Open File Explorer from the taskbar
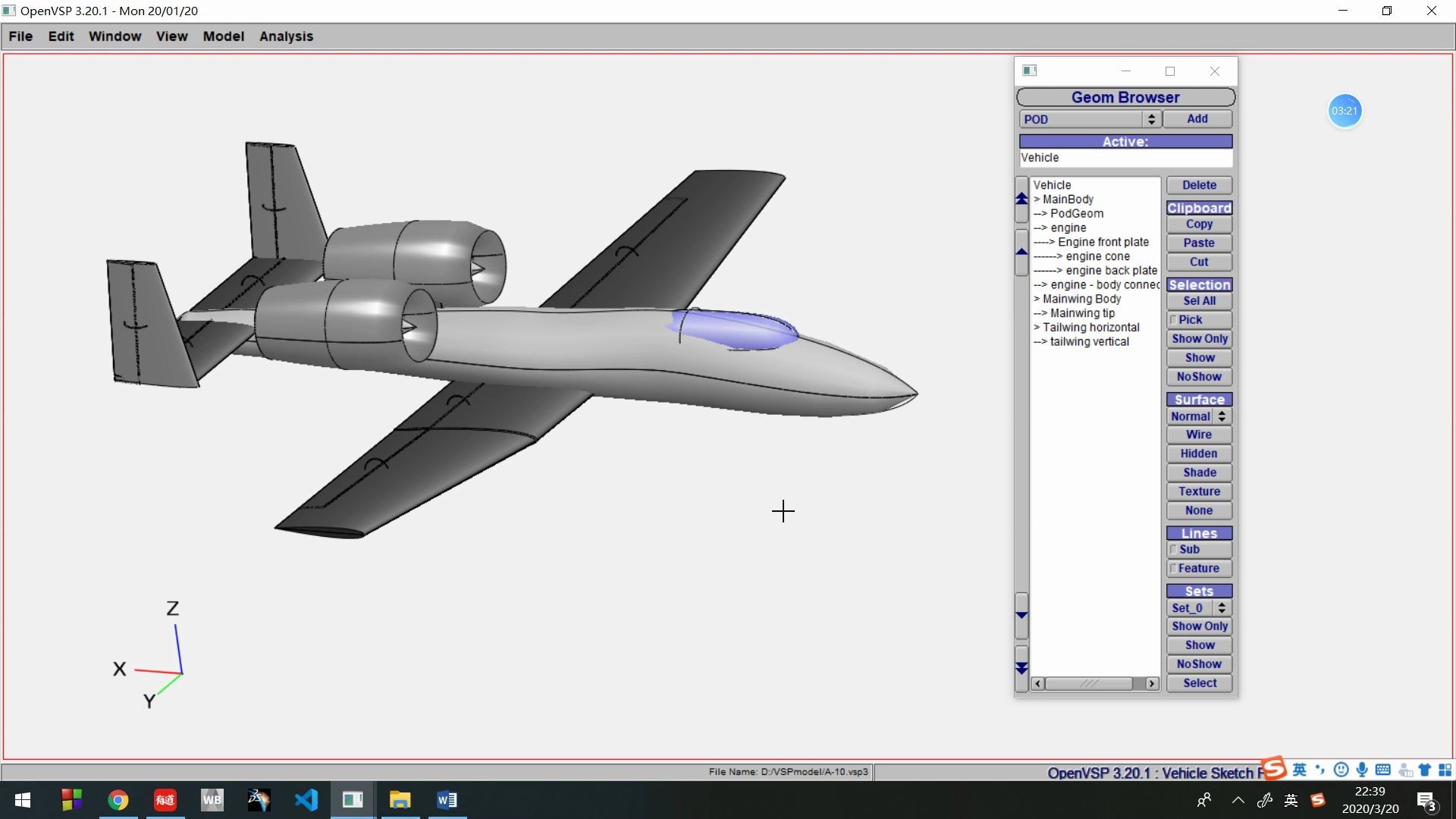This screenshot has height=819, width=1456. (x=400, y=800)
